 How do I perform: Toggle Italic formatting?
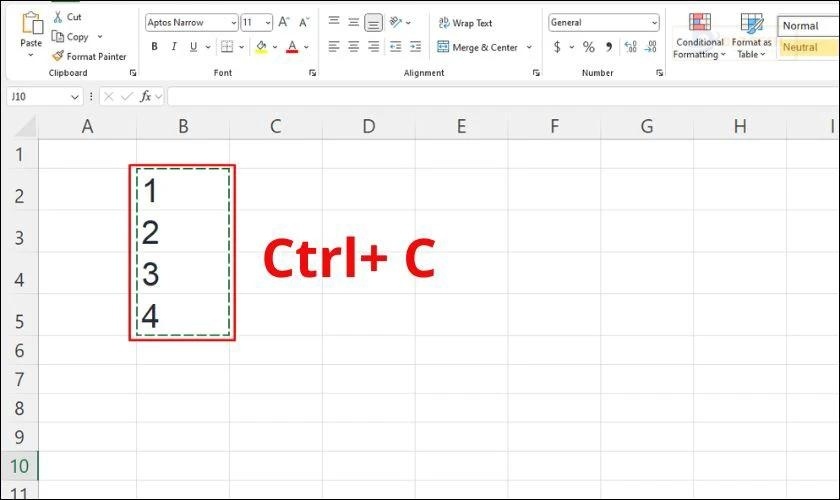pos(174,47)
